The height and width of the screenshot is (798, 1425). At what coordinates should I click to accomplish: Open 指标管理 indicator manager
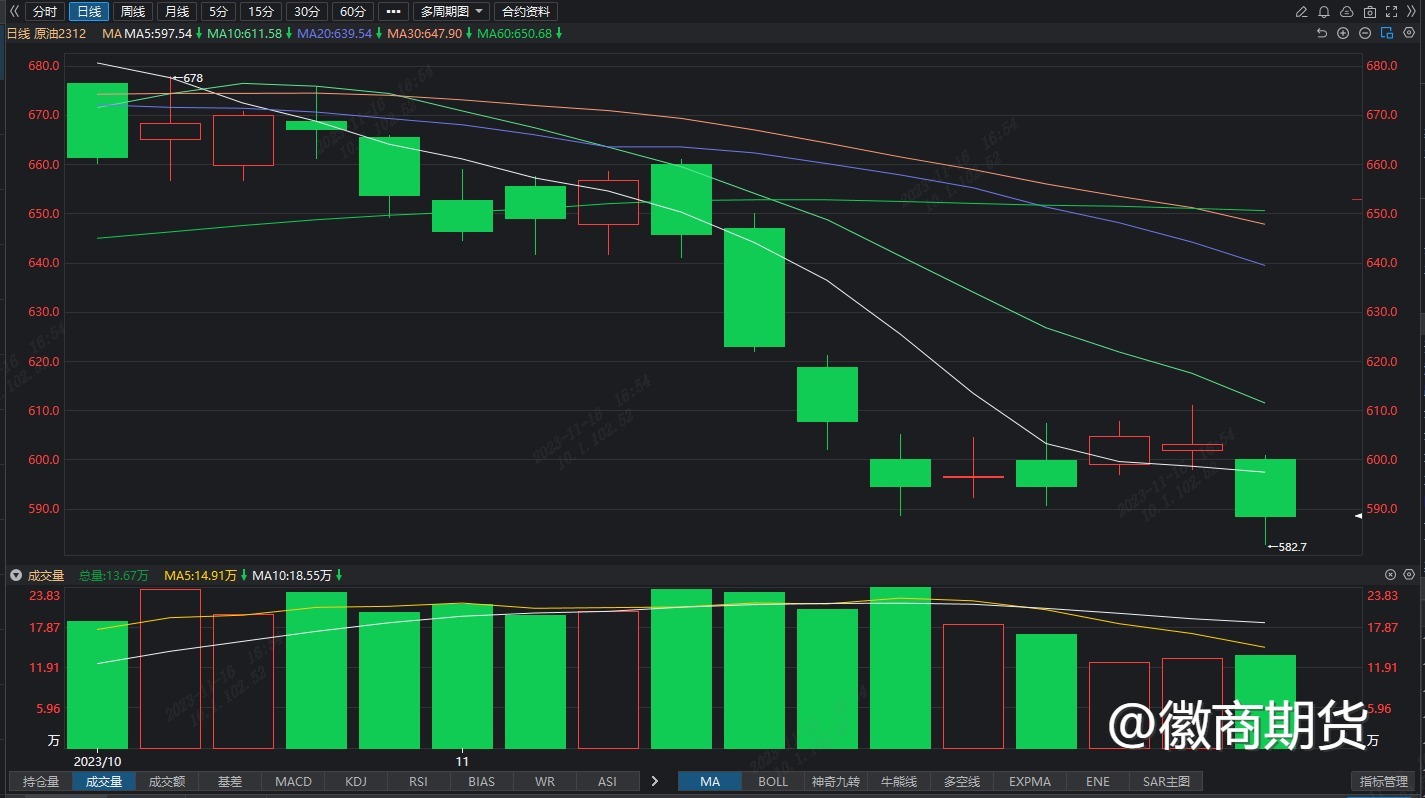click(1384, 781)
